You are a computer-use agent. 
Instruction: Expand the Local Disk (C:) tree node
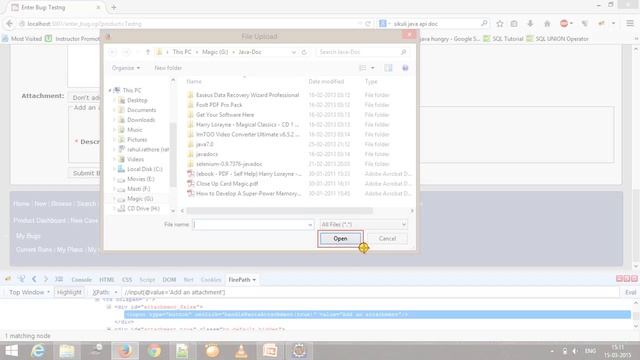[x=114, y=169]
